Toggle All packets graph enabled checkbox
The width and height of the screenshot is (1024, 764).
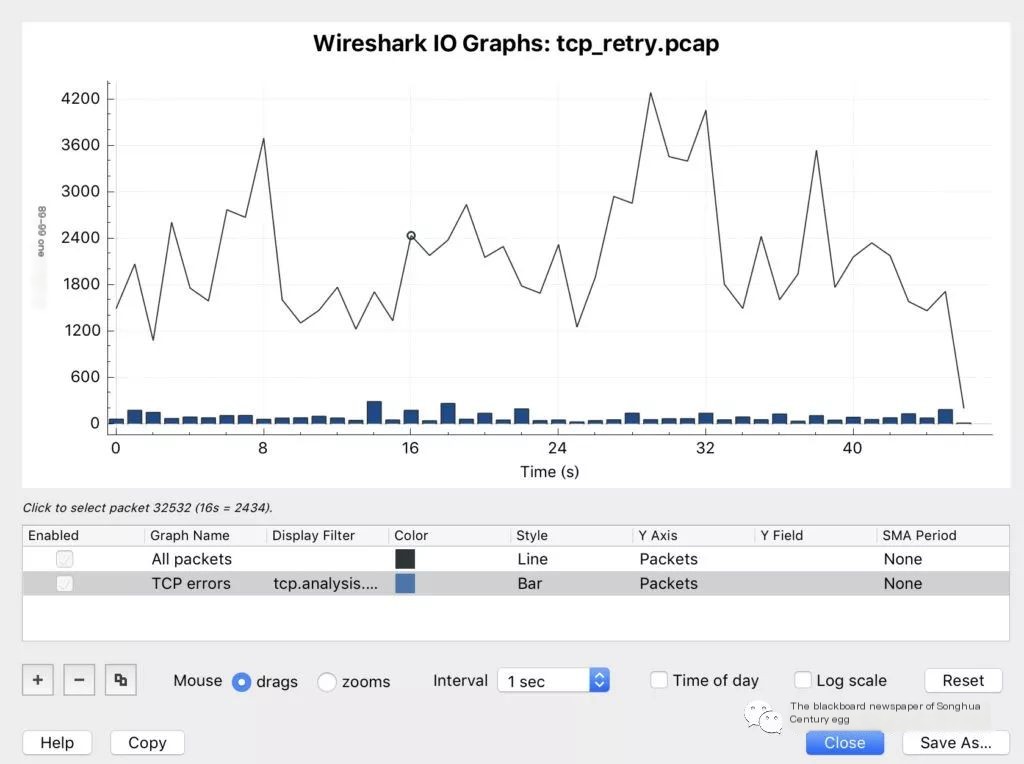(x=65, y=559)
